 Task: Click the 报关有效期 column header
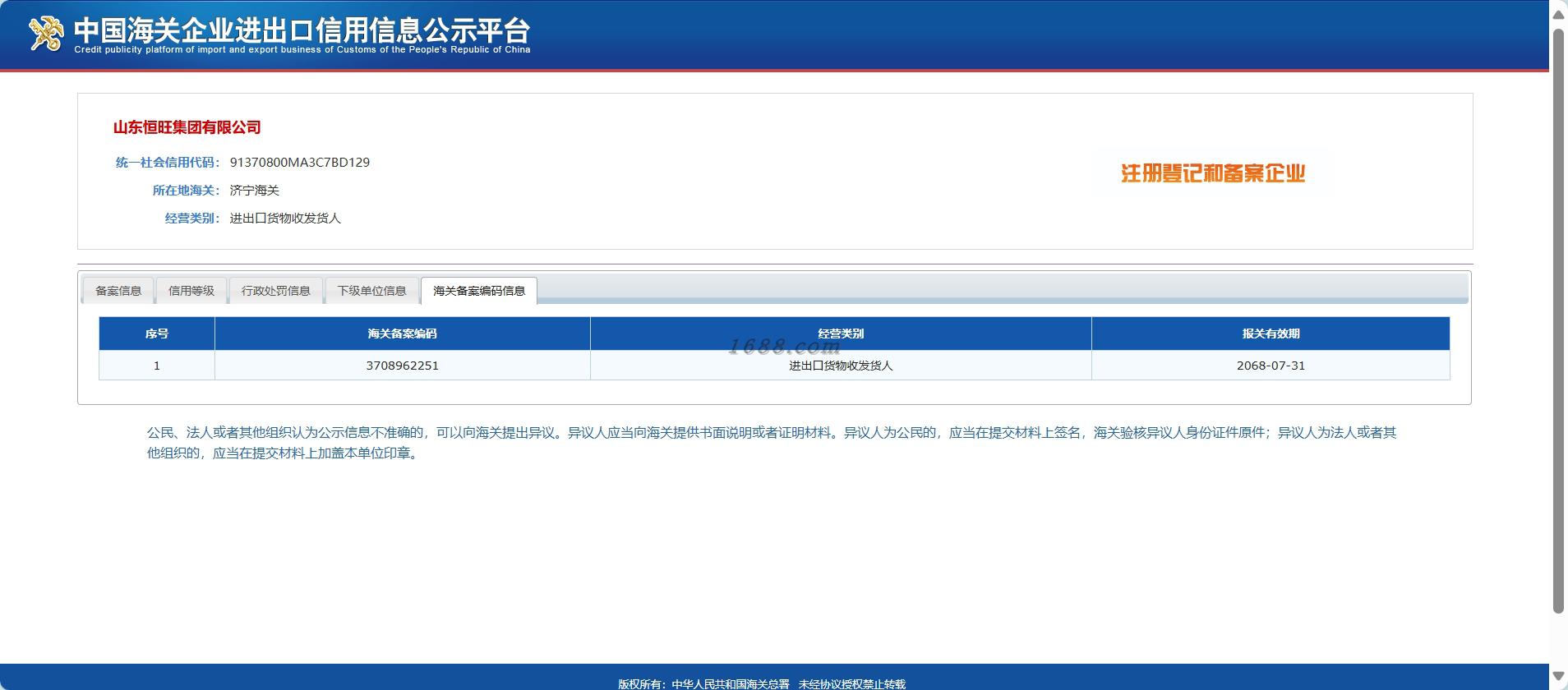1271,333
